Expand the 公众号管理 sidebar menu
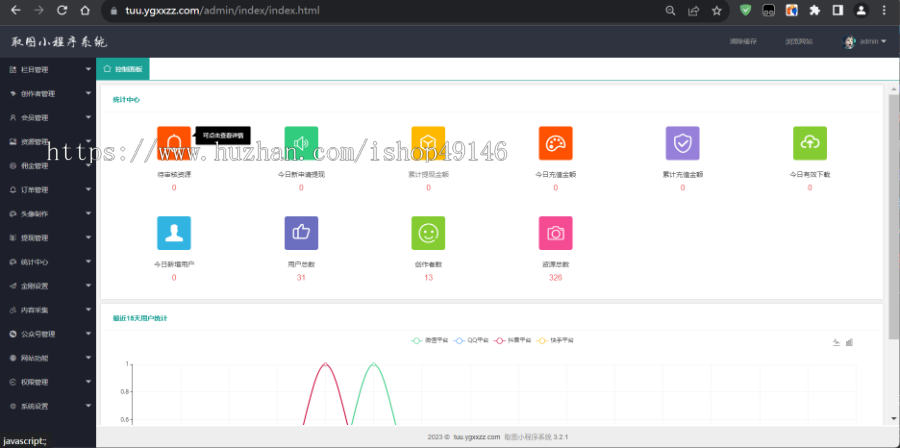The image size is (900, 448). click(48, 334)
